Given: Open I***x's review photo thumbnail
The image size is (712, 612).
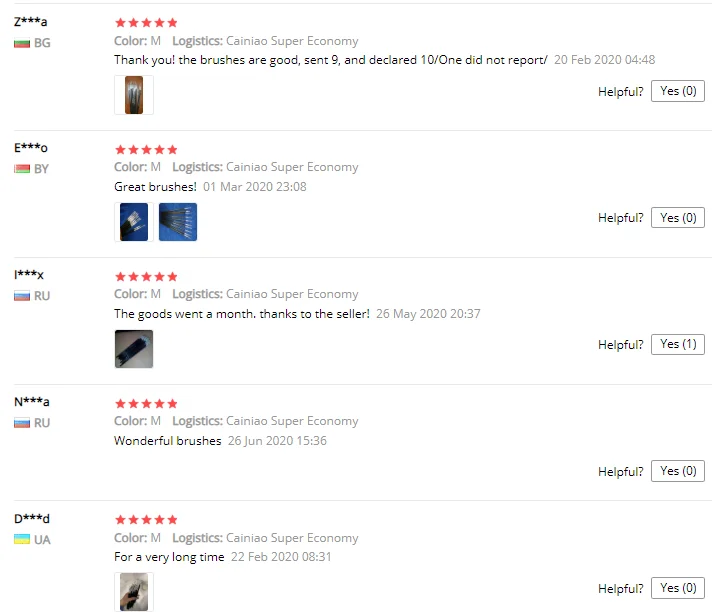Looking at the screenshot, I should coord(134,349).
